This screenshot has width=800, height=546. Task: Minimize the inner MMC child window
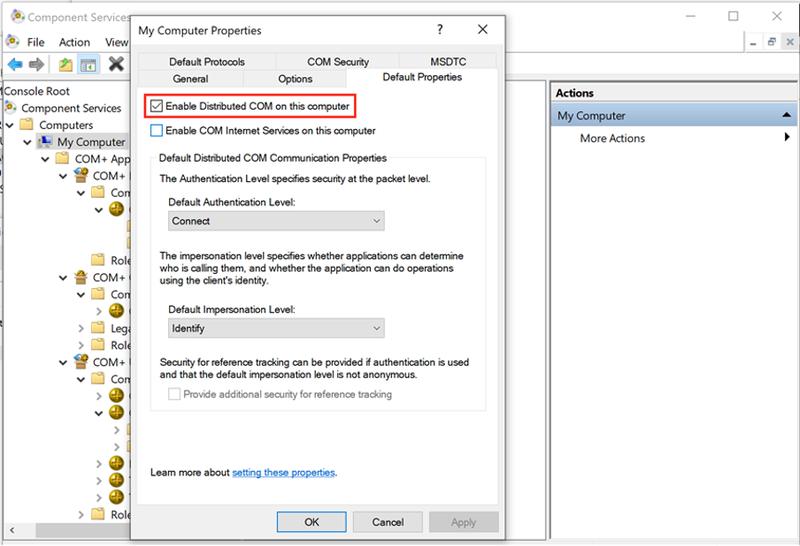[x=753, y=42]
